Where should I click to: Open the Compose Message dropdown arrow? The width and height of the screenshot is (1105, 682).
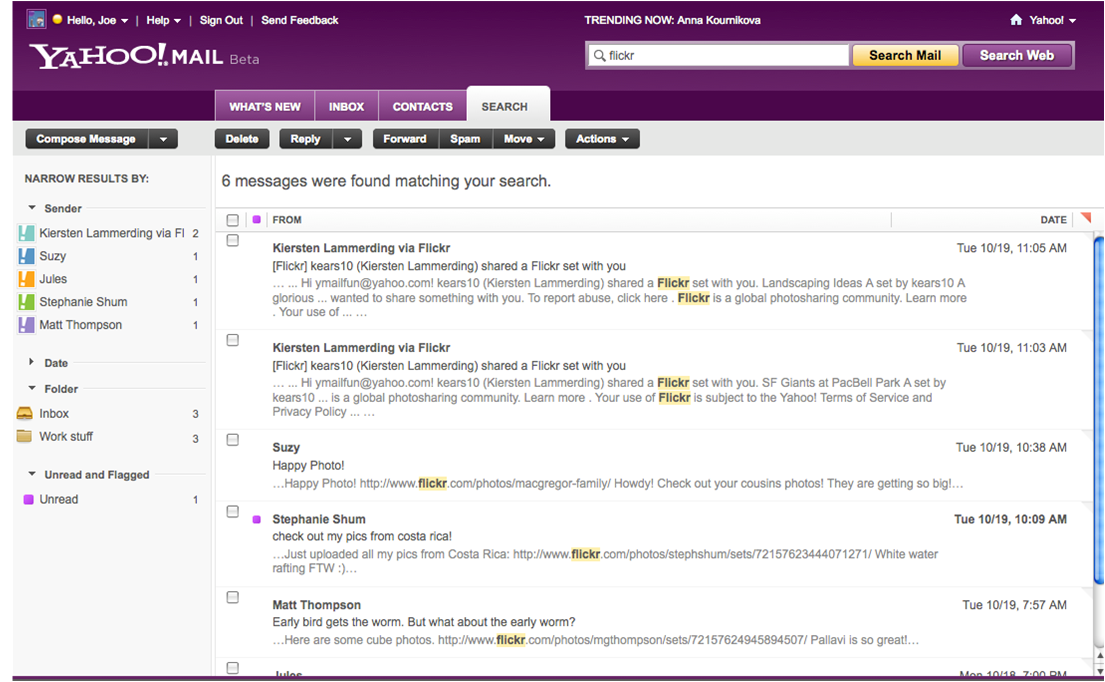point(163,139)
